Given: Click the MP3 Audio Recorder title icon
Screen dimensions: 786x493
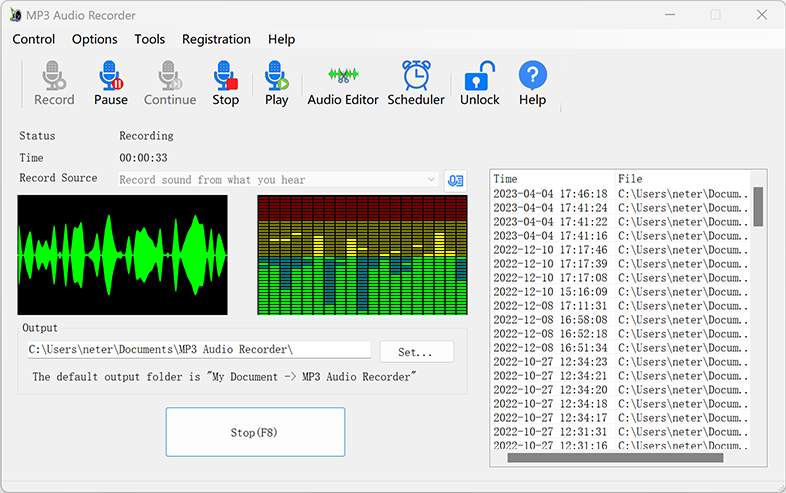Looking at the screenshot, I should pyautogui.click(x=16, y=15).
